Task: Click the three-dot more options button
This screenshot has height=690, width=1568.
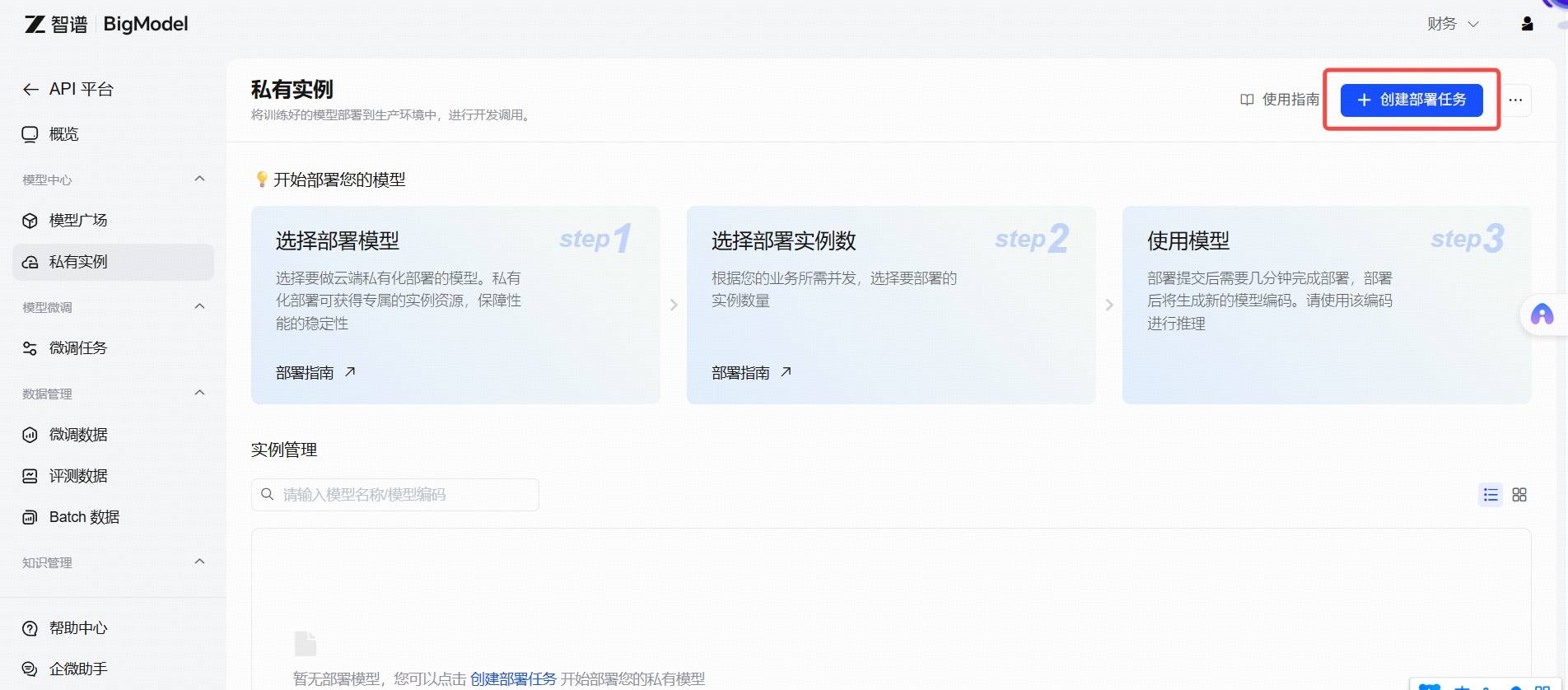Action: [1515, 100]
